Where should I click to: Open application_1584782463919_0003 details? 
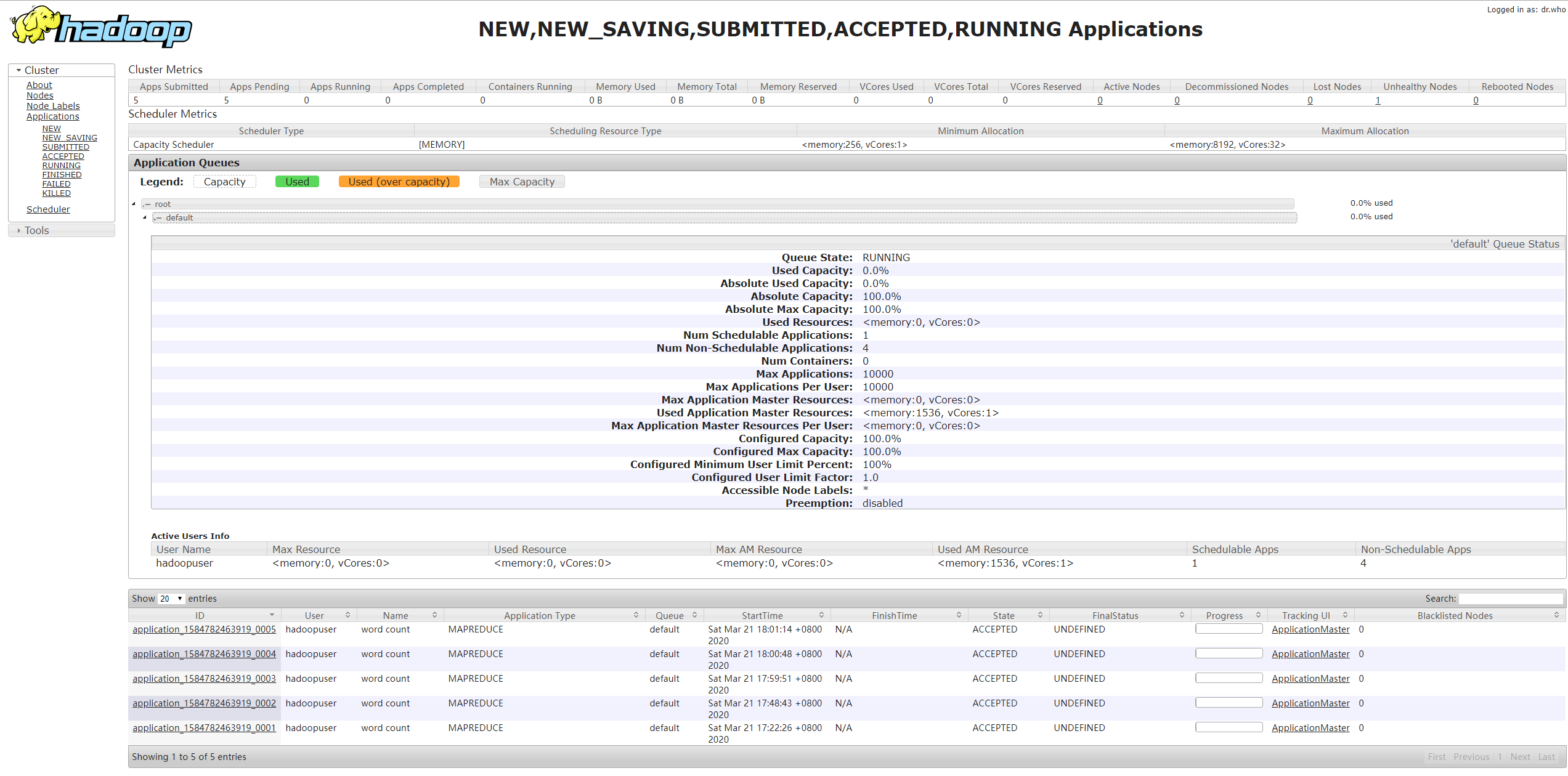204,679
